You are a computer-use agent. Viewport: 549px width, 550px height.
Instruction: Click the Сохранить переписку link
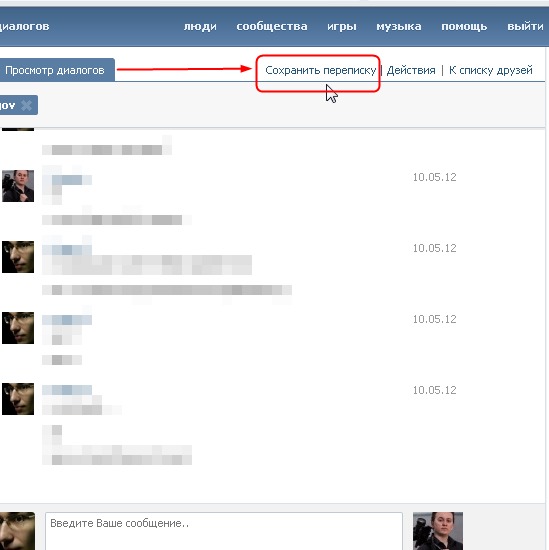click(x=320, y=70)
